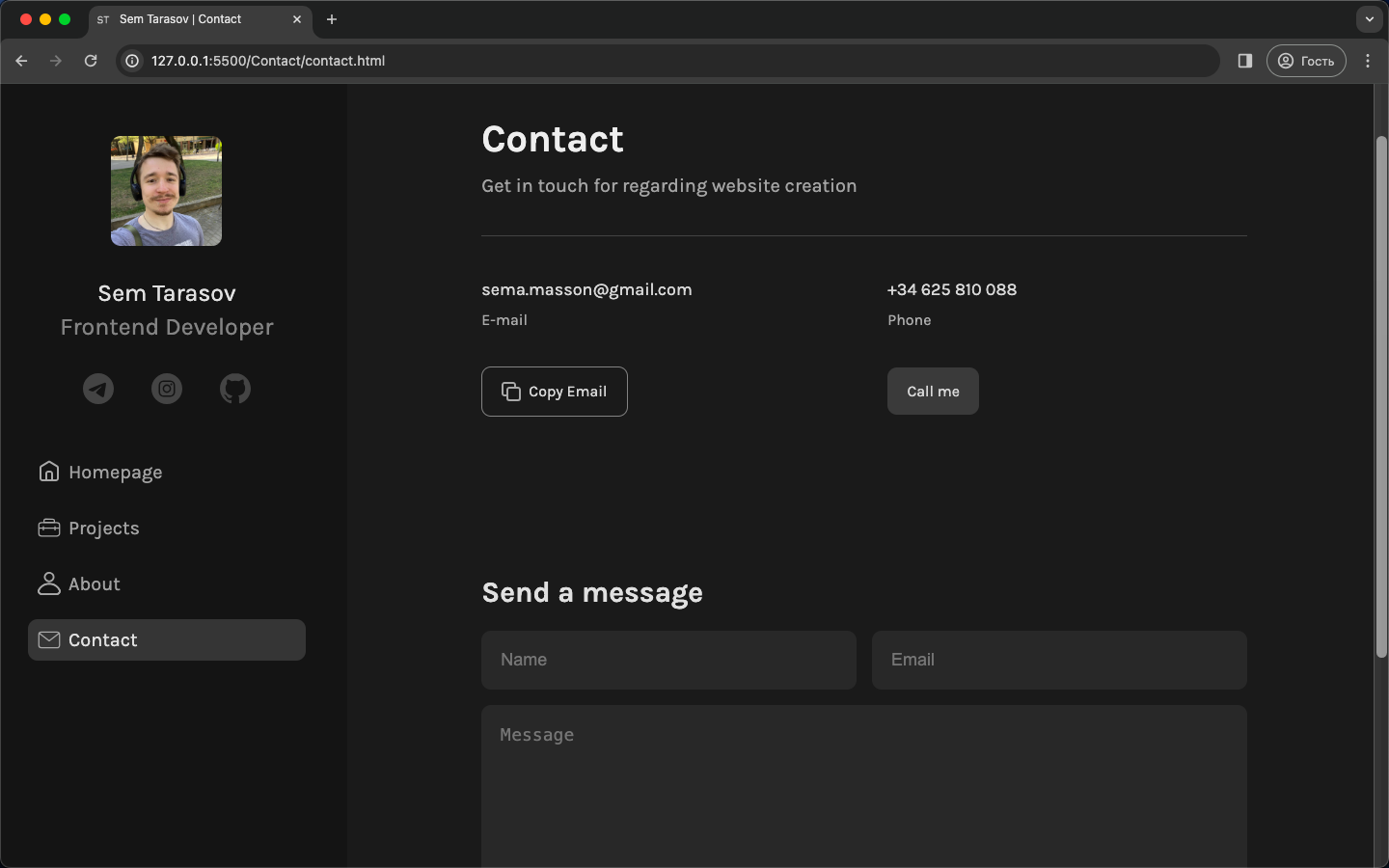Open the GitHub social icon
Screen dimensions: 1389x868
tap(235, 389)
